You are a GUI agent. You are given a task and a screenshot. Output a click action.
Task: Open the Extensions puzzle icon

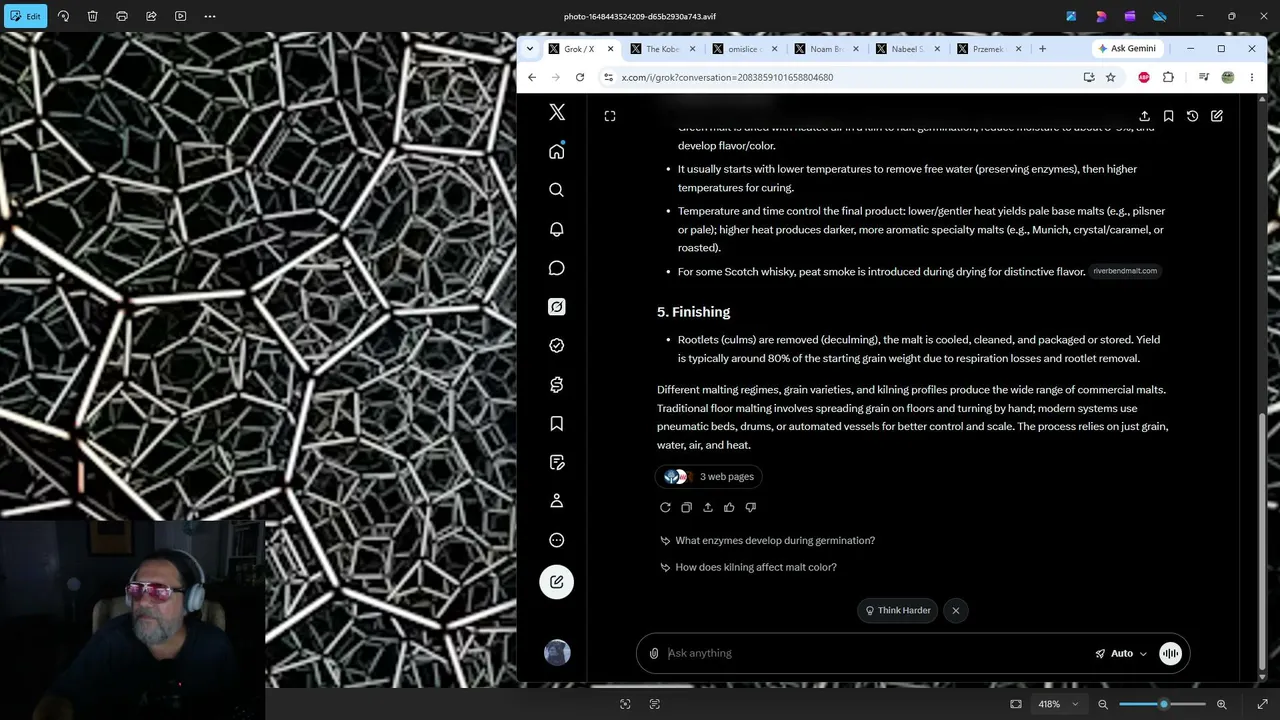[x=1168, y=77]
